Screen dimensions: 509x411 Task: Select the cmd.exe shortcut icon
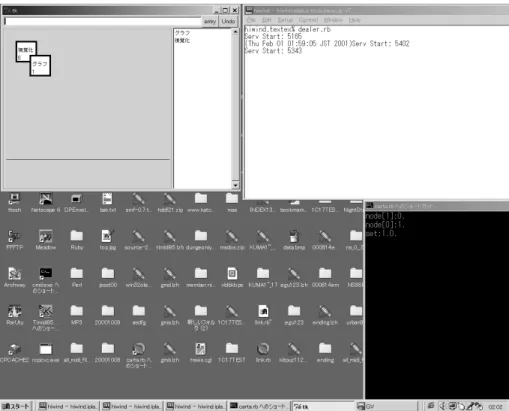46,280
